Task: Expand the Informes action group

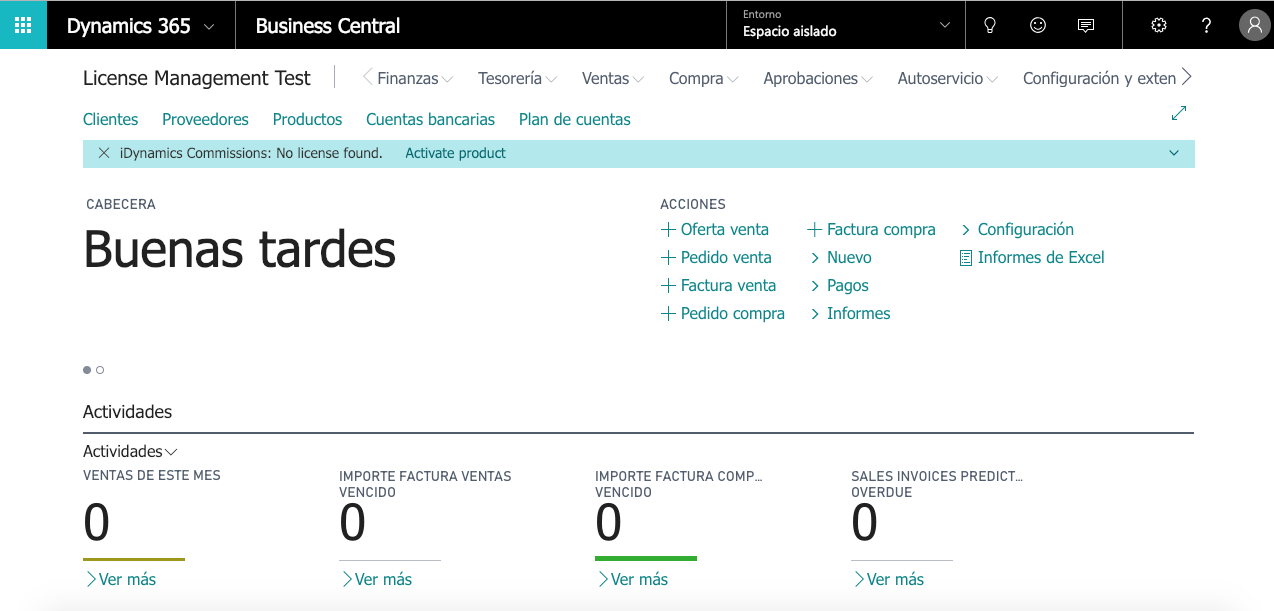Action: [850, 313]
